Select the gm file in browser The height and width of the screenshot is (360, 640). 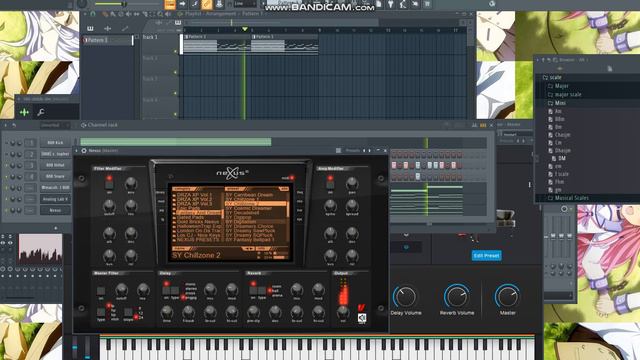[558, 190]
